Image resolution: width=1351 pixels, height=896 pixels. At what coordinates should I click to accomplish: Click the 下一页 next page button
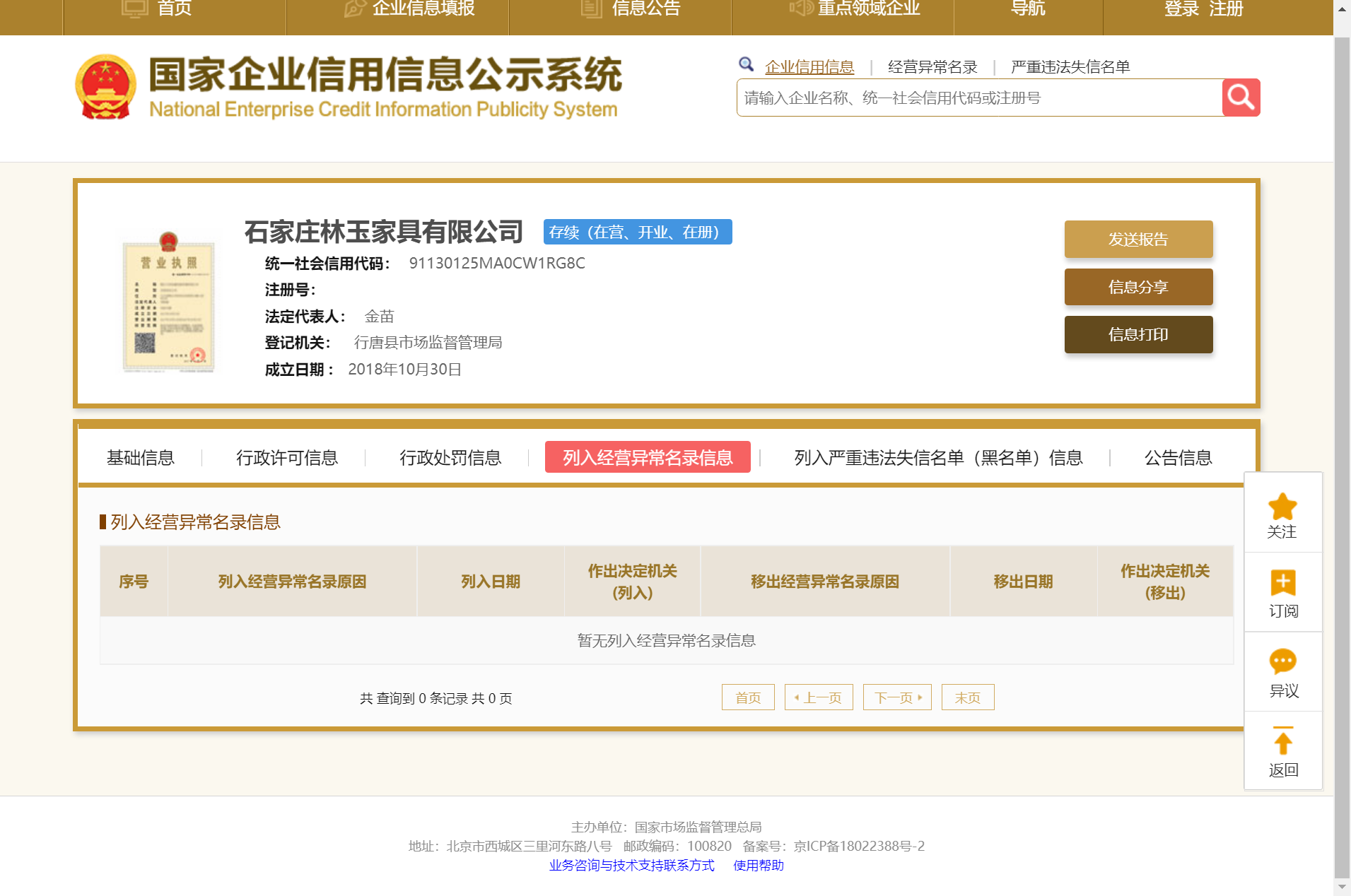point(897,697)
